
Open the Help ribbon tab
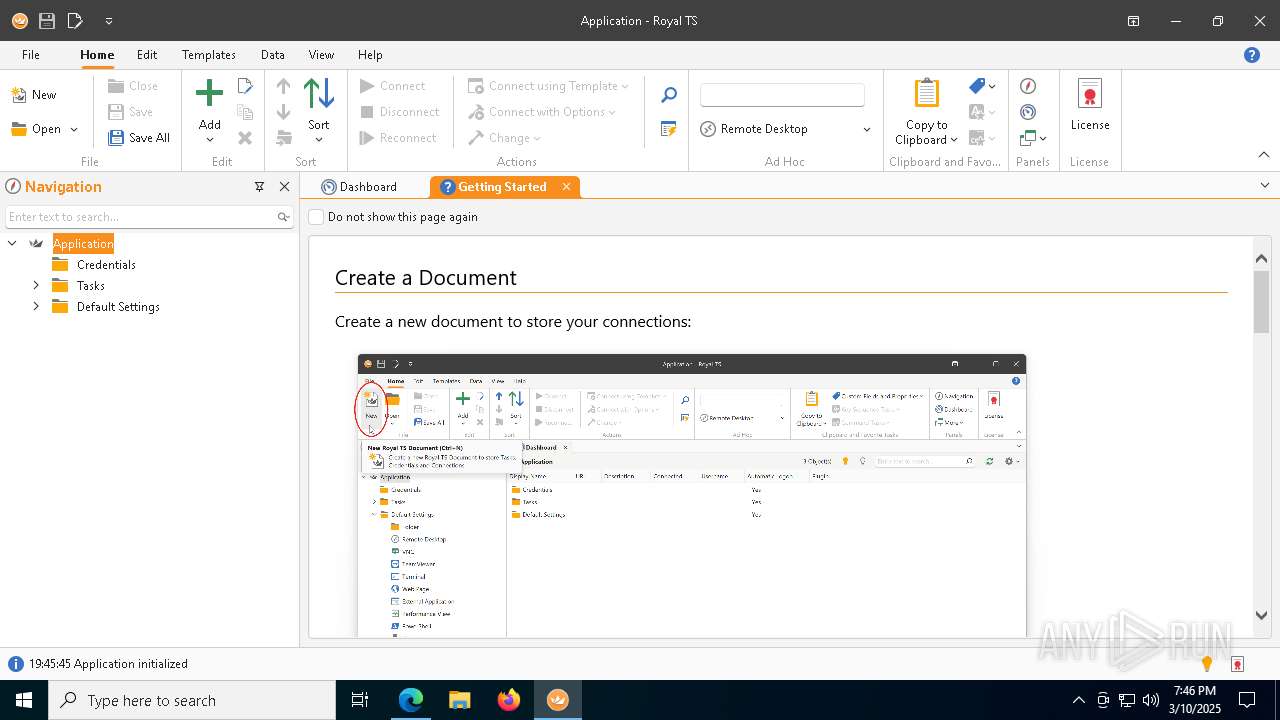pos(370,55)
